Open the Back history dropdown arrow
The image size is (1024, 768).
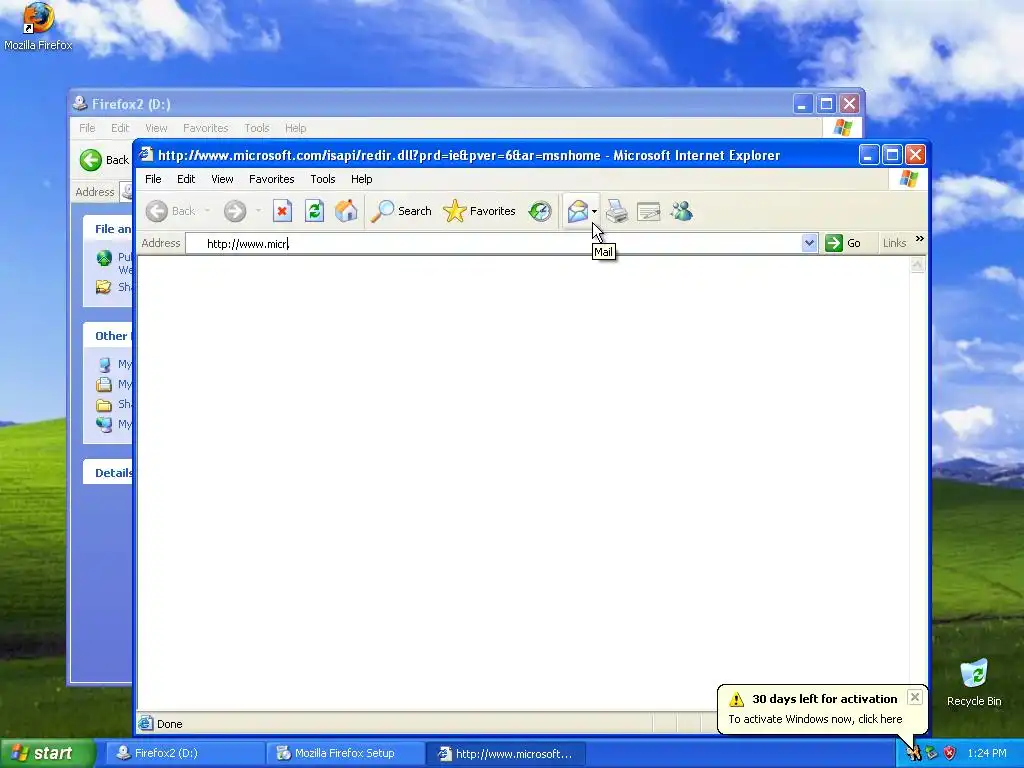(207, 211)
